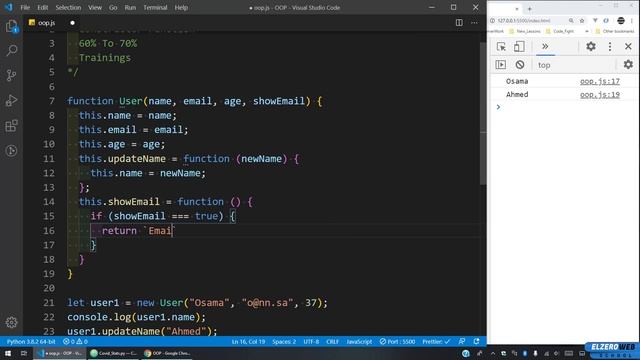This screenshot has height=360, width=640.
Task: Open the Source Control view
Action: click(x=11, y=75)
